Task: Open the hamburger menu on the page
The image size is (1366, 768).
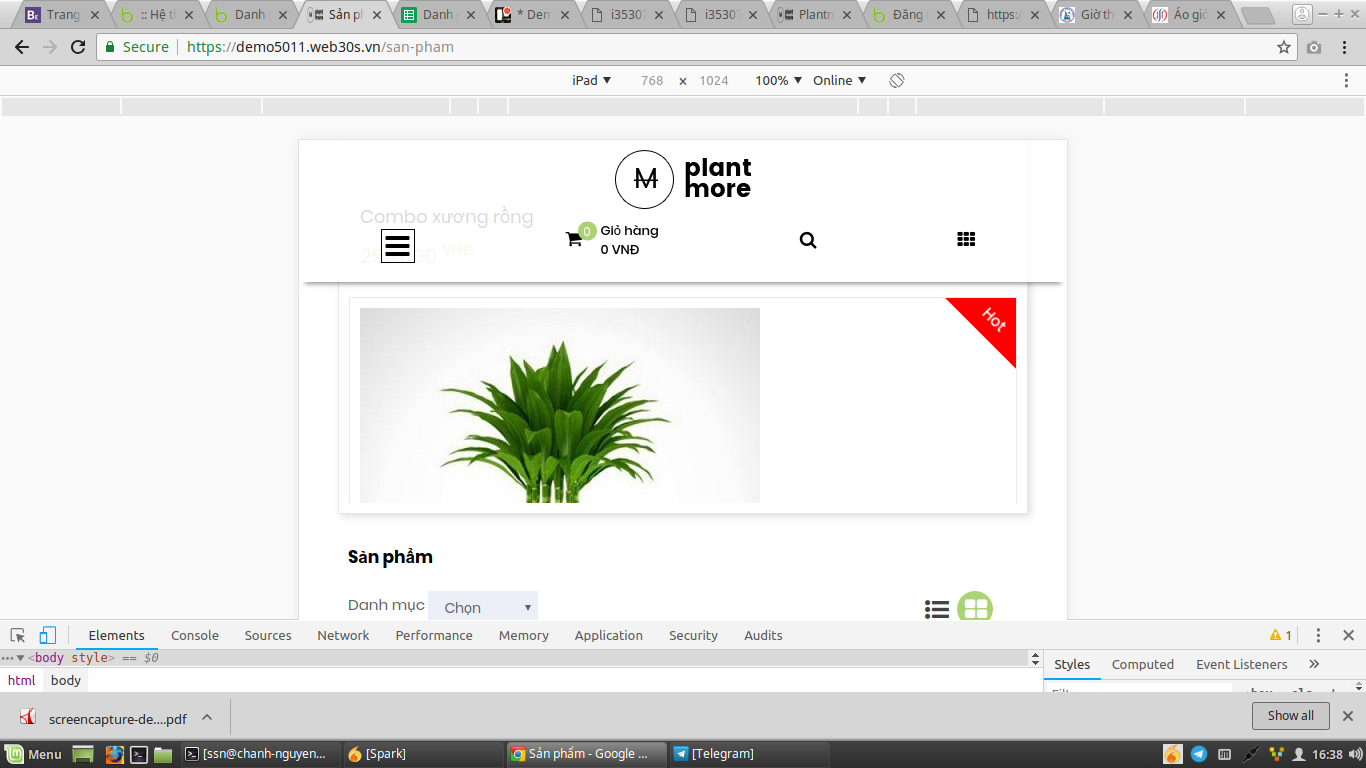Action: pyautogui.click(x=398, y=245)
